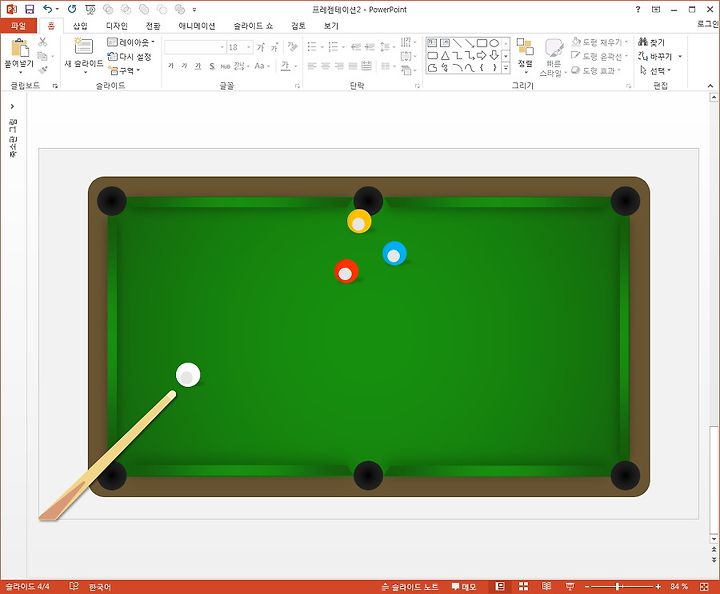Toggle text shadow (S) formatting
Image resolution: width=720 pixels, height=594 pixels.
(212, 66)
